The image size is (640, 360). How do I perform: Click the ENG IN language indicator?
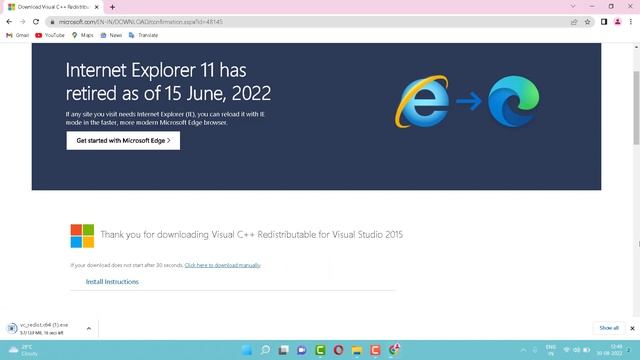pos(551,350)
